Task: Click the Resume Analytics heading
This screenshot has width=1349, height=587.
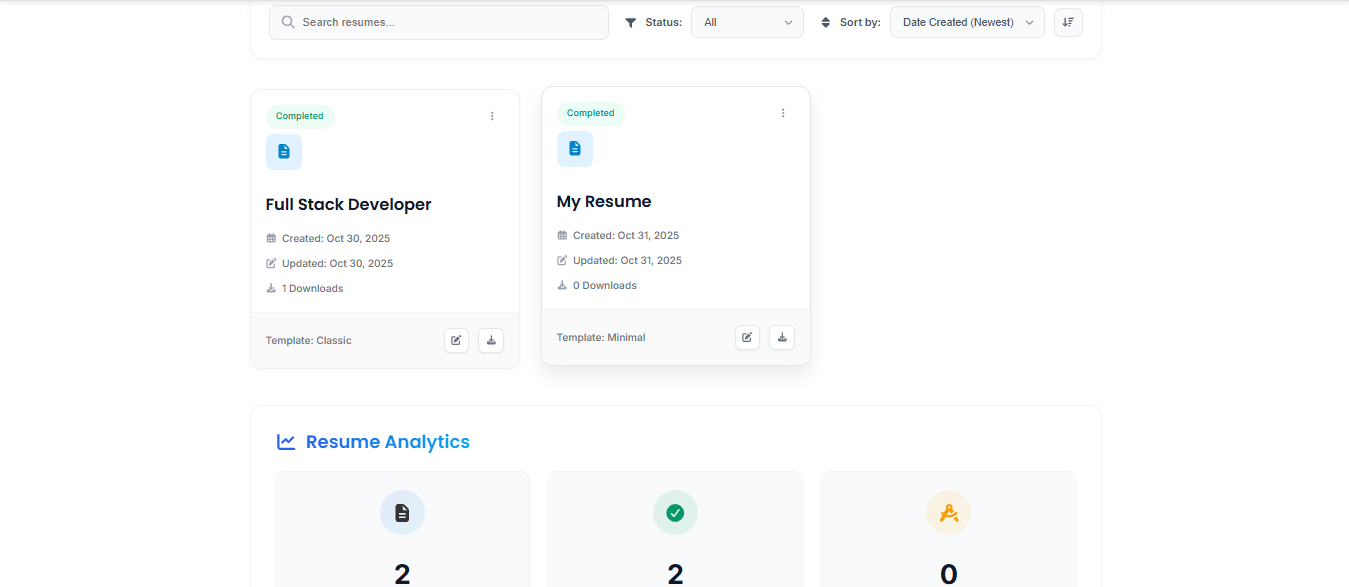Action: (388, 442)
